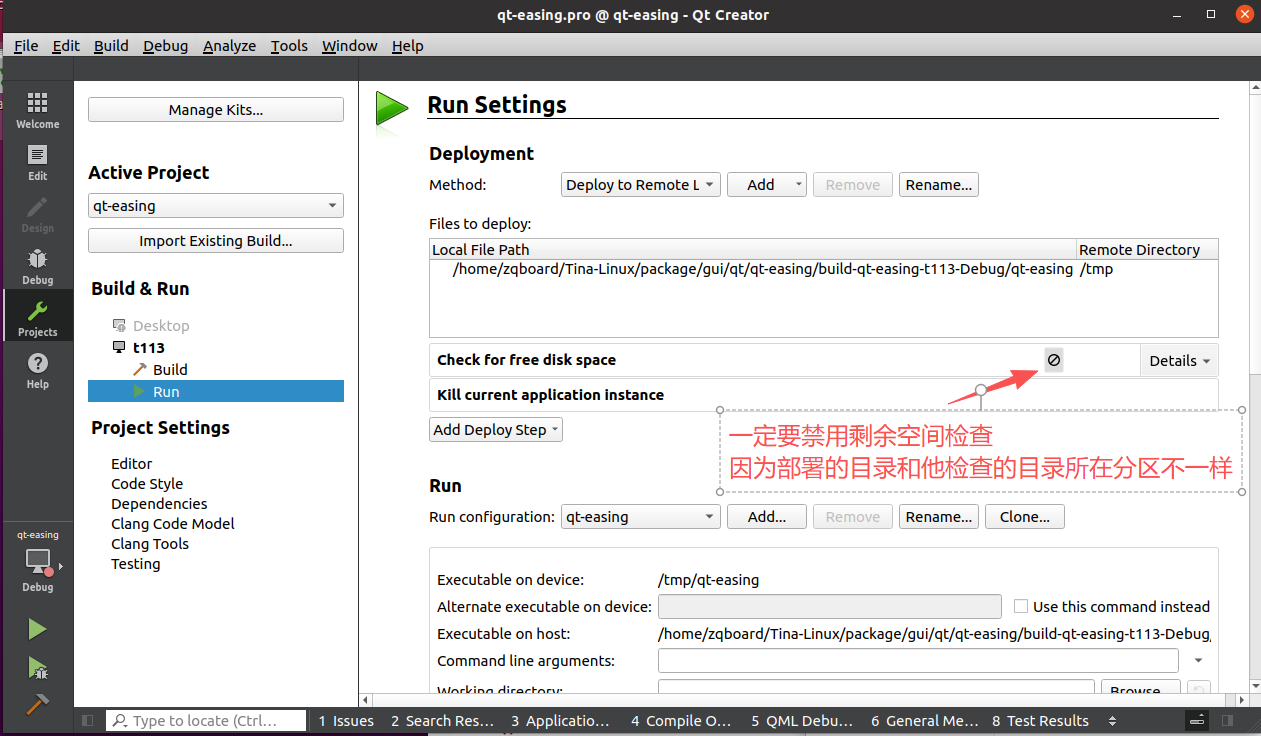
Task: Open the Build menu
Action: point(111,46)
